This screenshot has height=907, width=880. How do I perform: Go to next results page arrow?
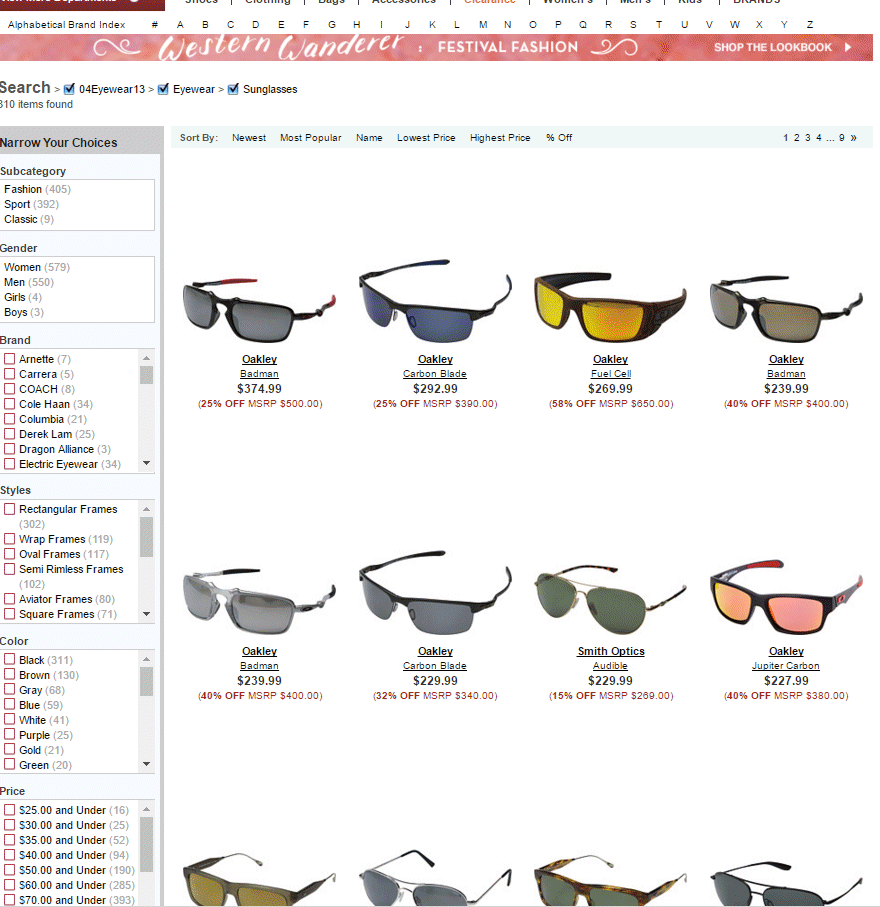point(853,138)
